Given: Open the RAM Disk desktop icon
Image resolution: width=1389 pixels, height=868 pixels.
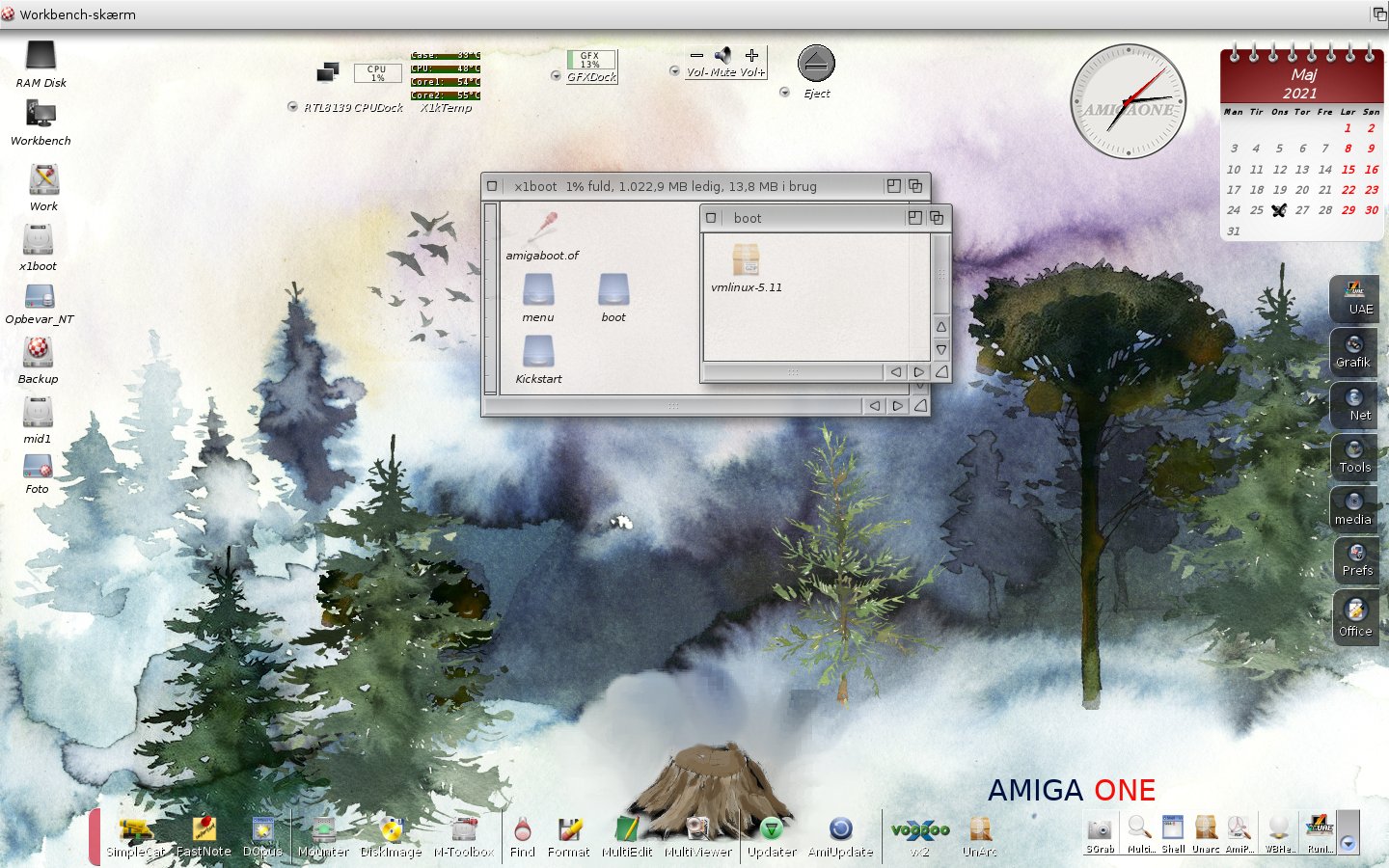Looking at the screenshot, I should 41,56.
